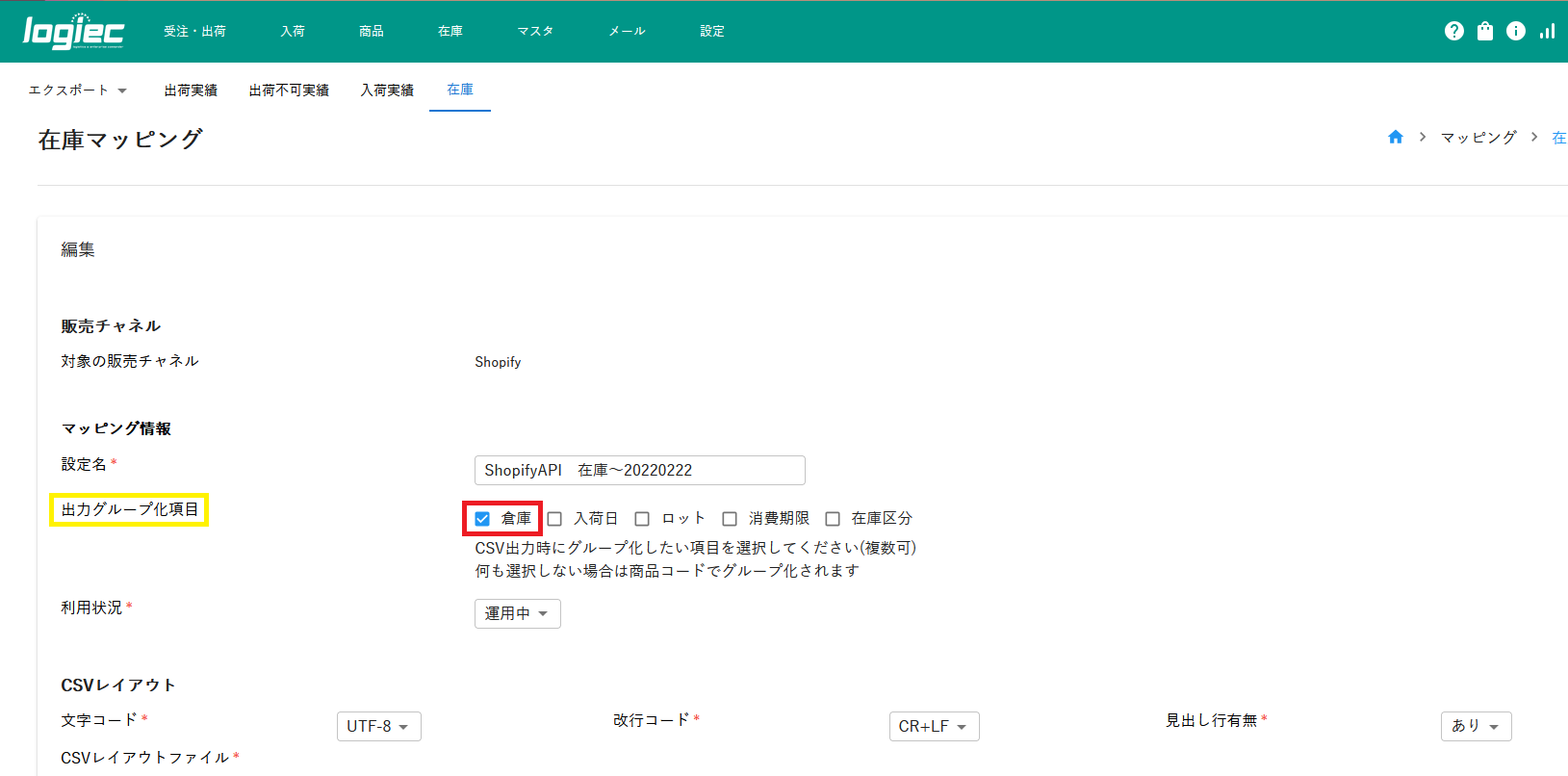Go to home via breadcrumb house icon
The image size is (1568, 776).
[x=1396, y=138]
